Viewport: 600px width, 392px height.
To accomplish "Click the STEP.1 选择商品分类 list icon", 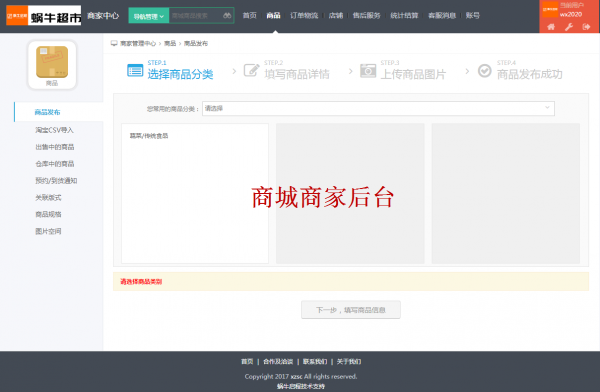I will point(135,70).
